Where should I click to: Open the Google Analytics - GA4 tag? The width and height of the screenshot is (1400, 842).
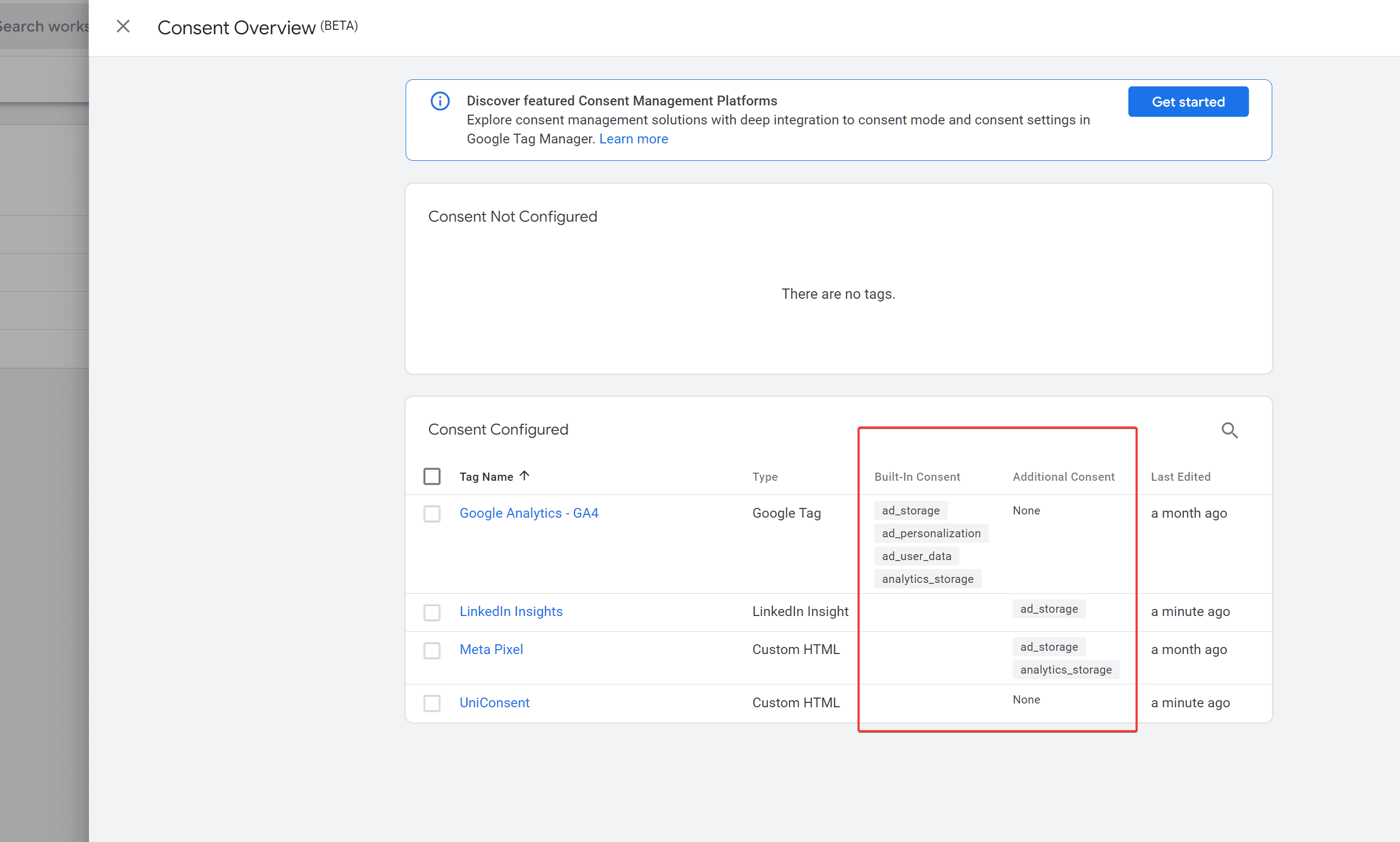[528, 513]
